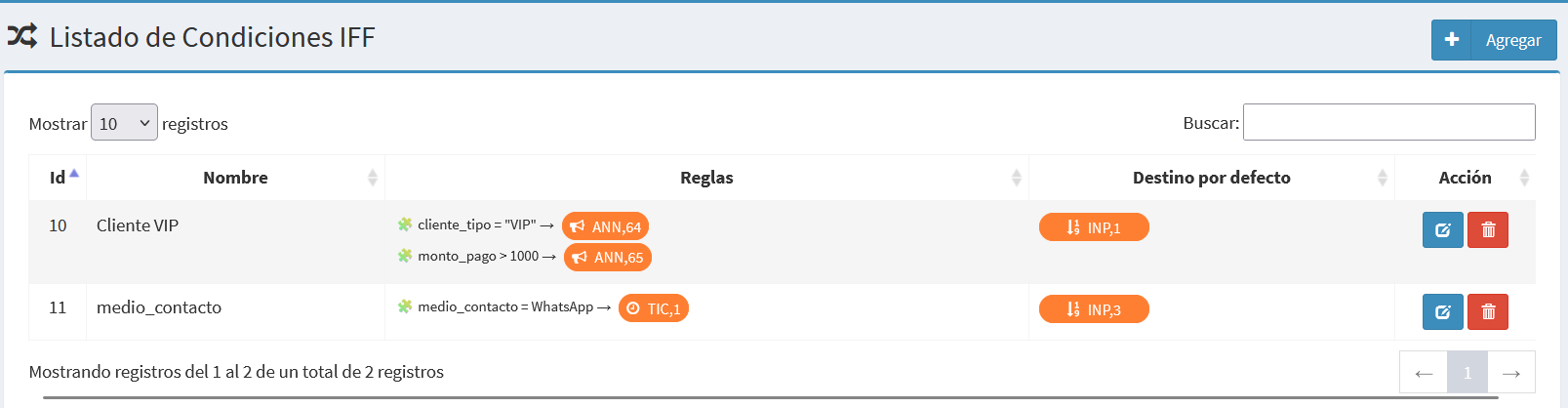
Task: Click the shuffle icon beside page title
Action: coord(22,37)
